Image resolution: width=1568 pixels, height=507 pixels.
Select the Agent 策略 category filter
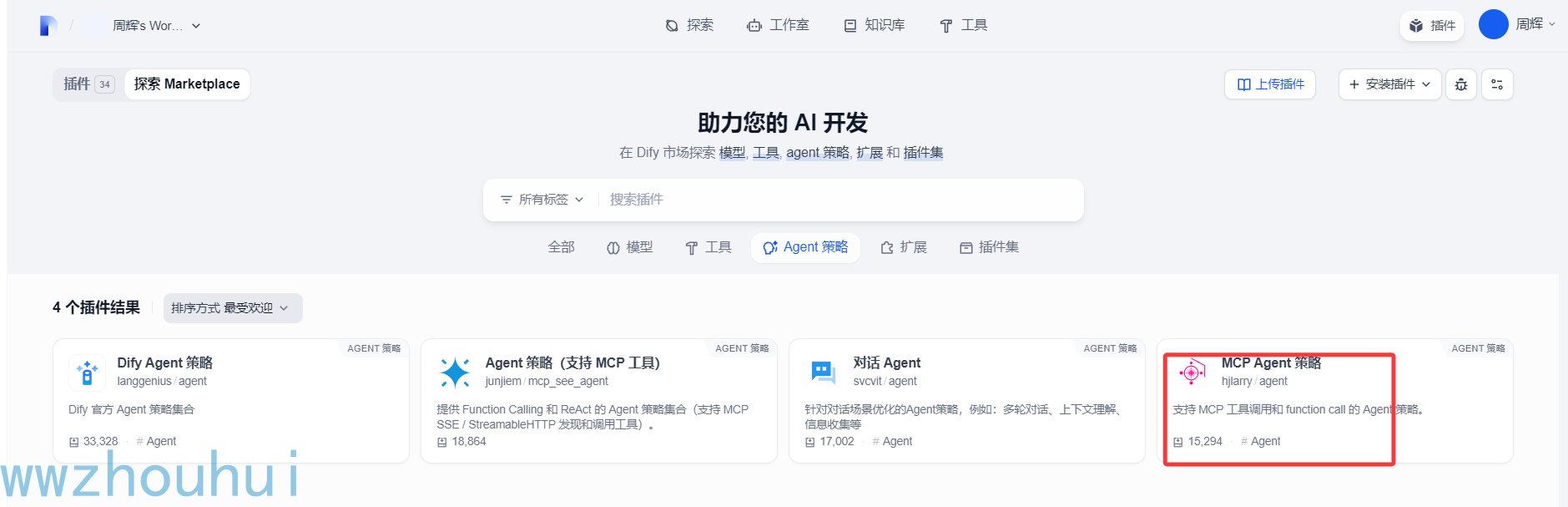click(x=806, y=247)
